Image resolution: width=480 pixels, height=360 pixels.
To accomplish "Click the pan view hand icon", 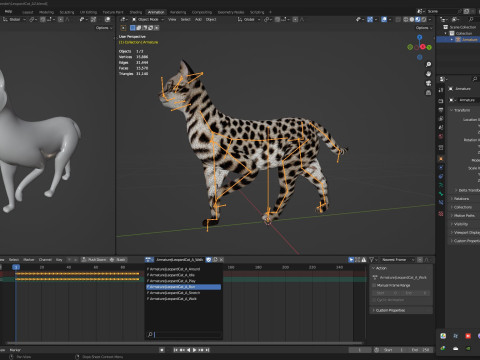I will [428, 74].
